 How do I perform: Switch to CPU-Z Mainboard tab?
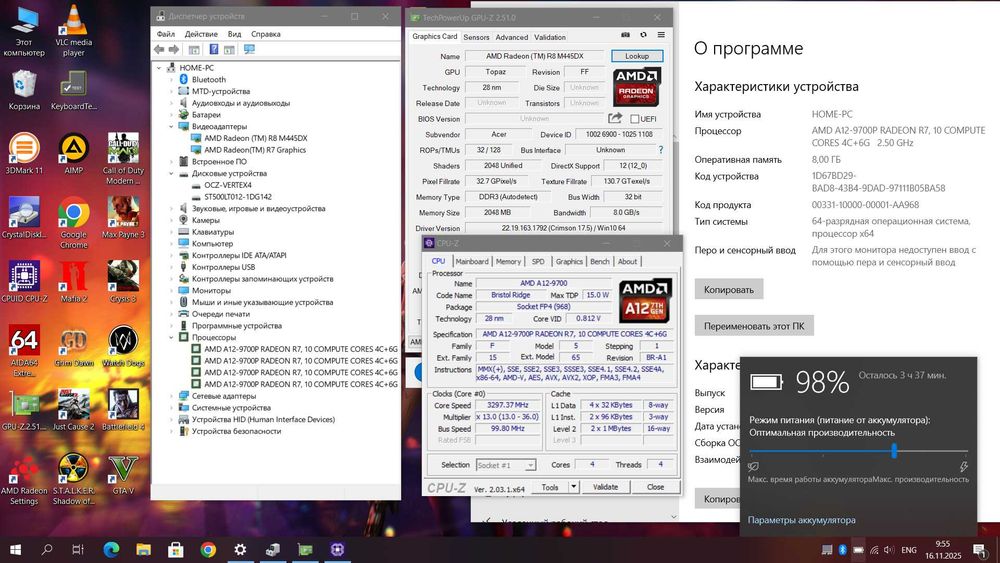coord(472,261)
